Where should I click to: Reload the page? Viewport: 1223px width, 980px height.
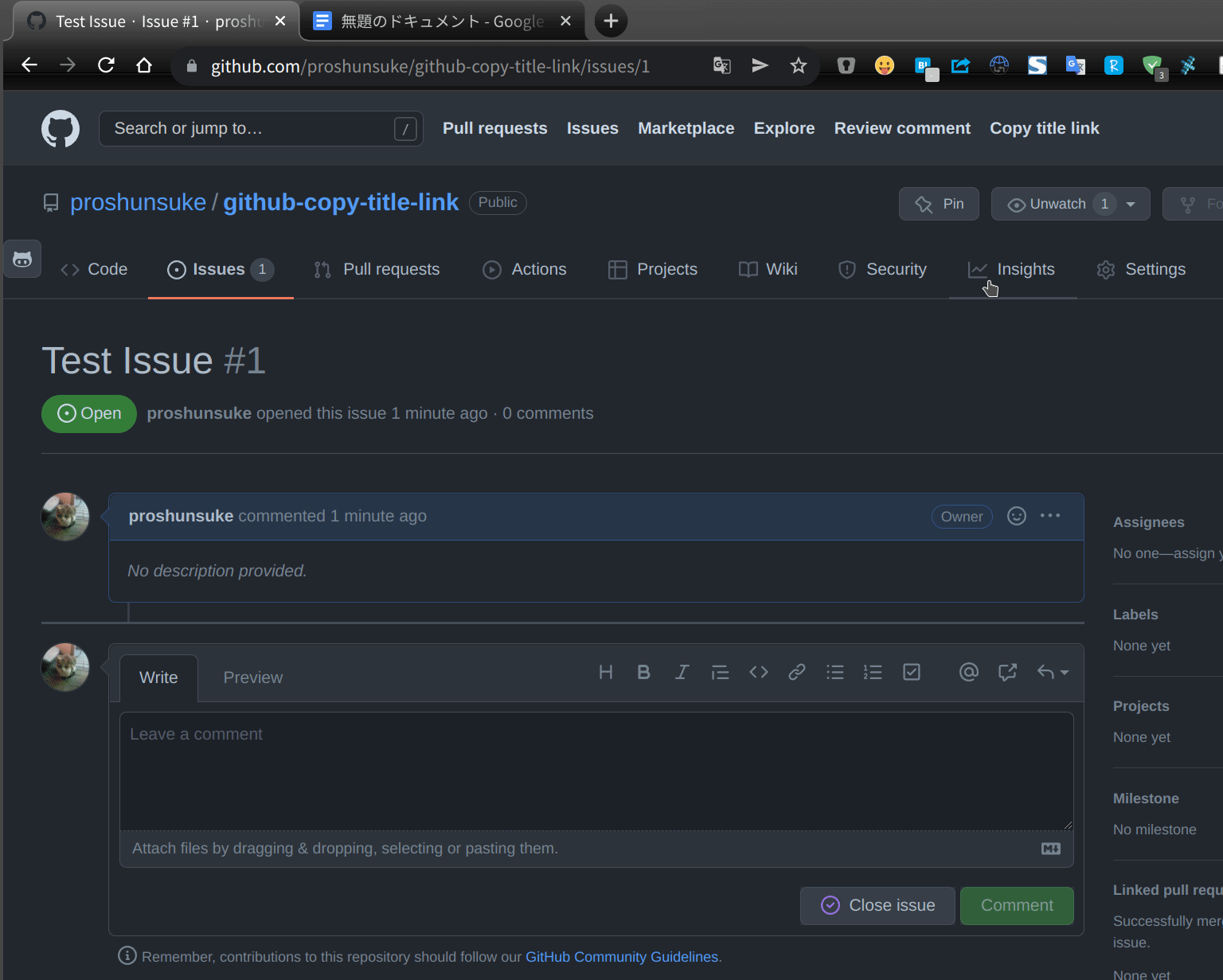click(106, 65)
